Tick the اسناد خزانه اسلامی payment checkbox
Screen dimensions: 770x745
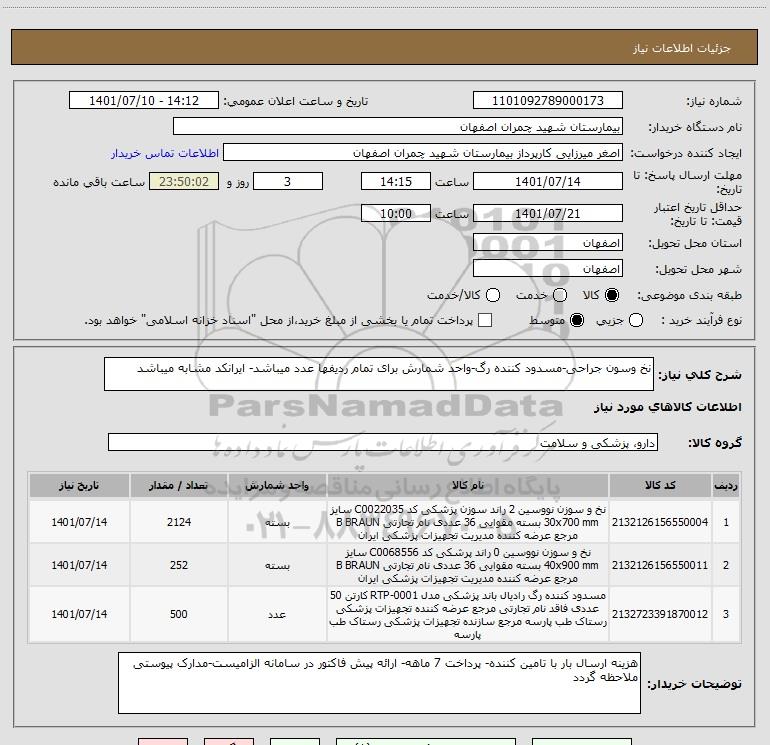(x=485, y=320)
